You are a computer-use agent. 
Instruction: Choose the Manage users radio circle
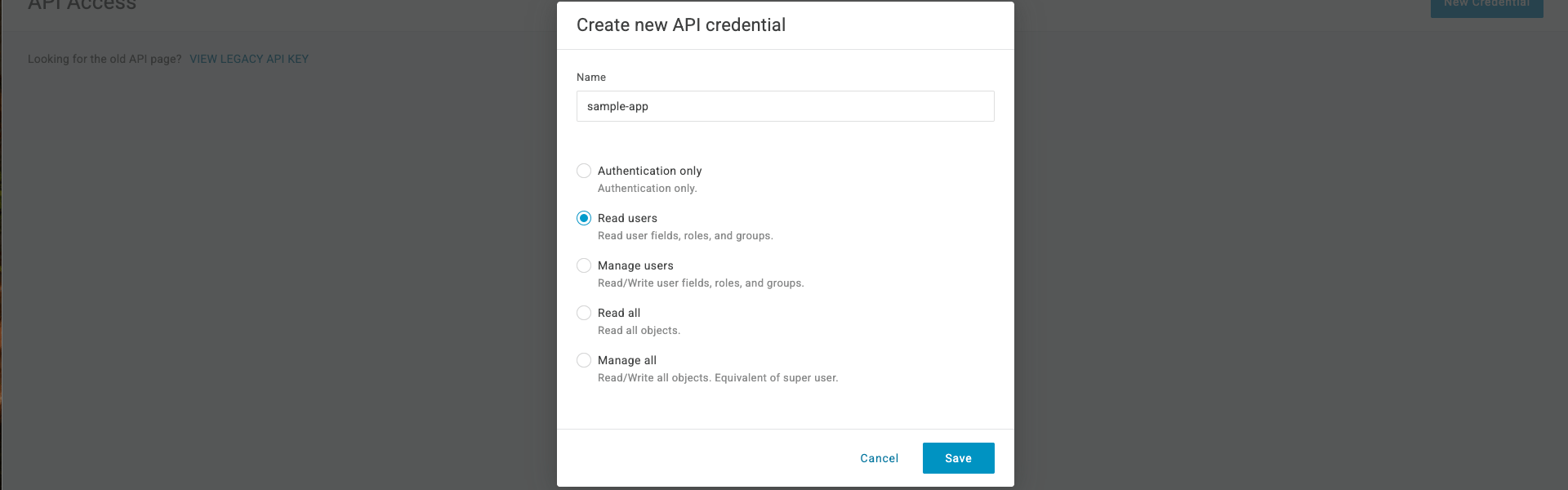pos(584,265)
